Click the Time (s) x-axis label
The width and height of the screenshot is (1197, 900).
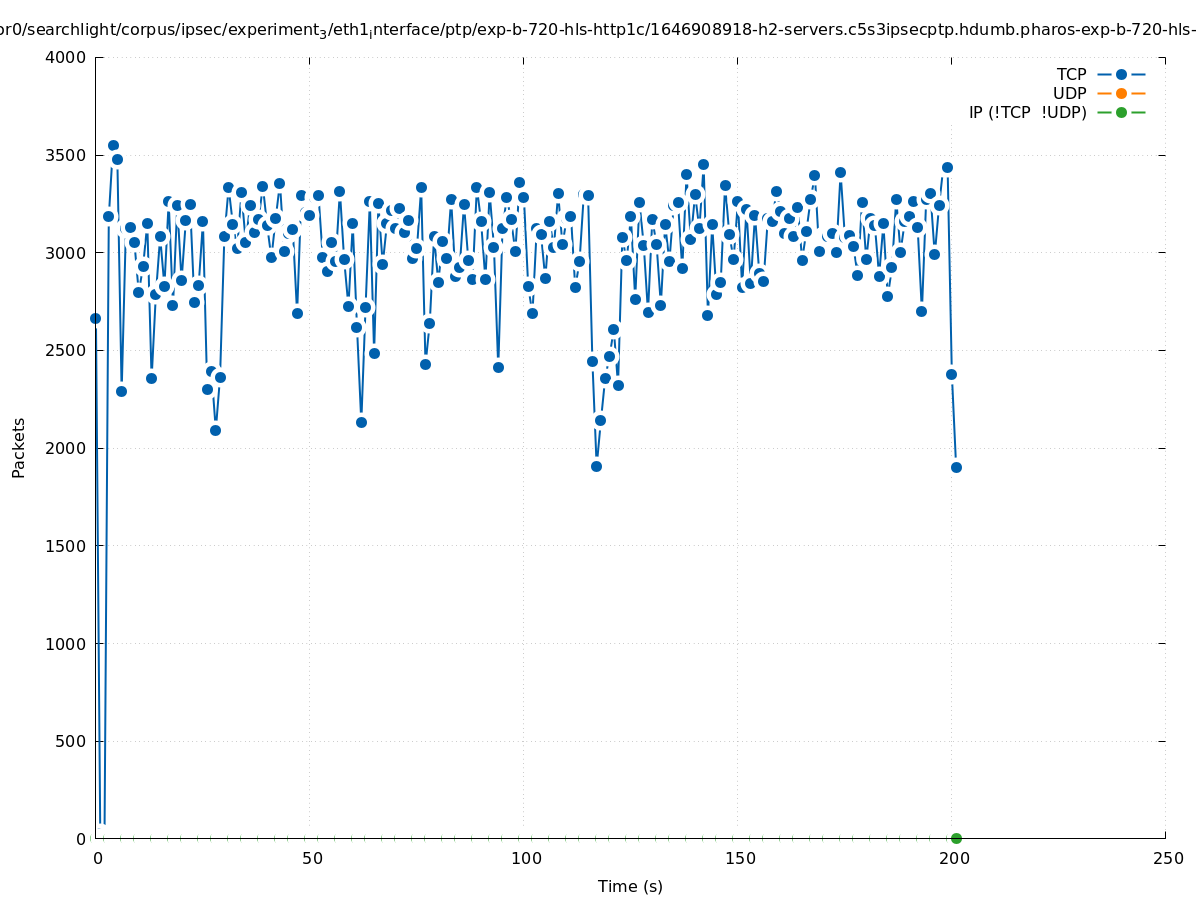pyautogui.click(x=630, y=886)
